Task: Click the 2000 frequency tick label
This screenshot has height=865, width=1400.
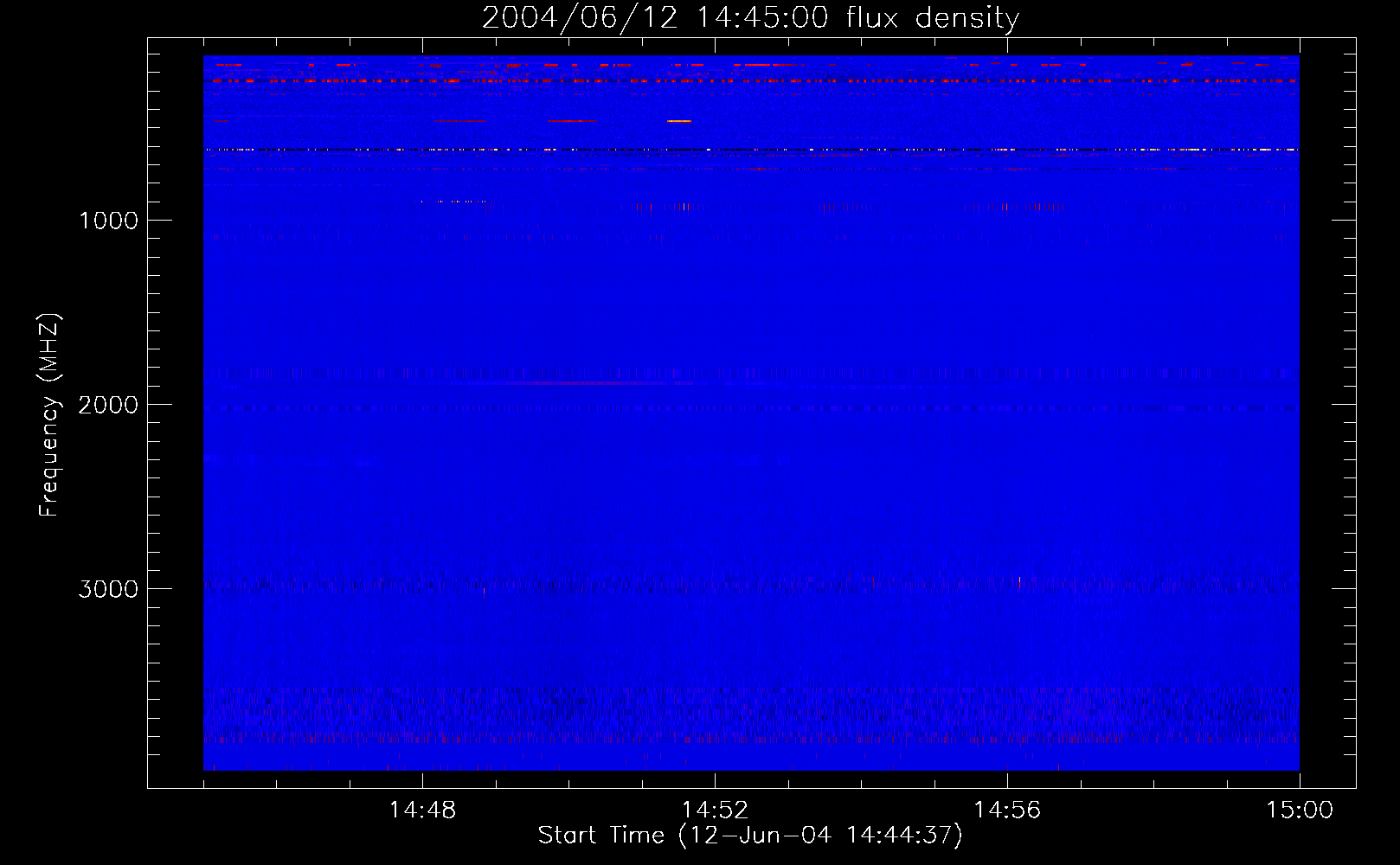Action: click(x=108, y=405)
